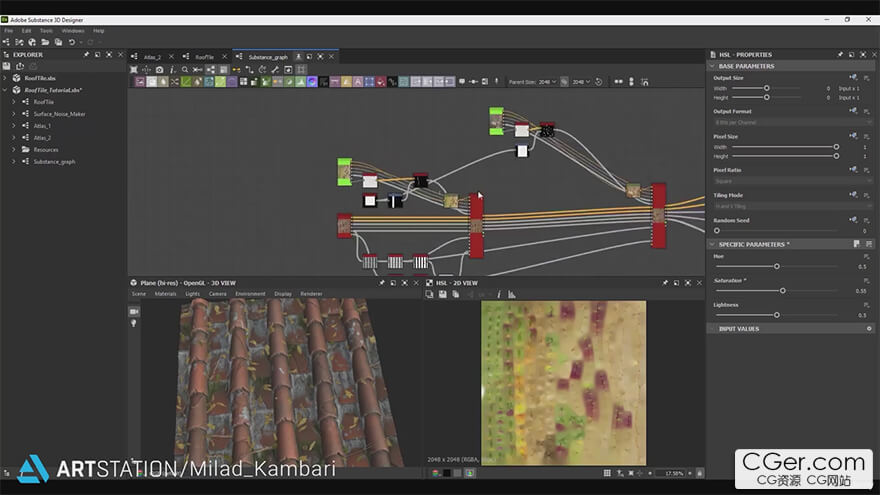This screenshot has width=880, height=495.
Task: Click the Hue slider handle
Action: coord(777,267)
